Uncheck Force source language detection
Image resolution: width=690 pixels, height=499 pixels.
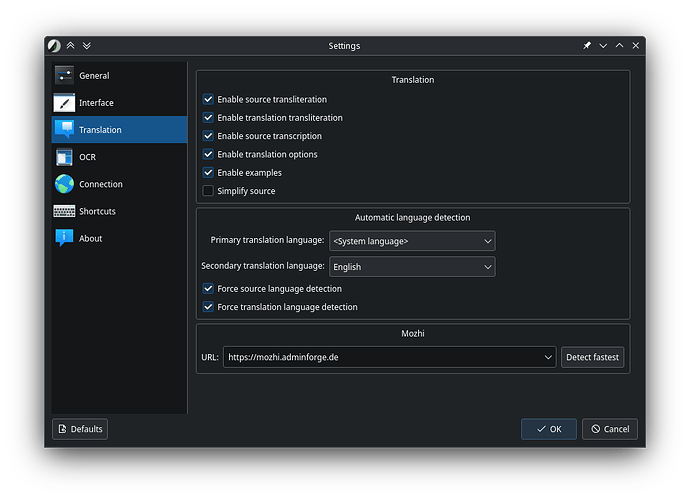point(208,289)
